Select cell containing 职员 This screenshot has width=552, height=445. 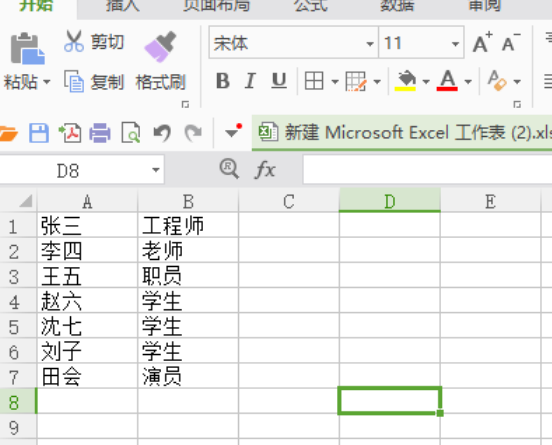point(188,276)
